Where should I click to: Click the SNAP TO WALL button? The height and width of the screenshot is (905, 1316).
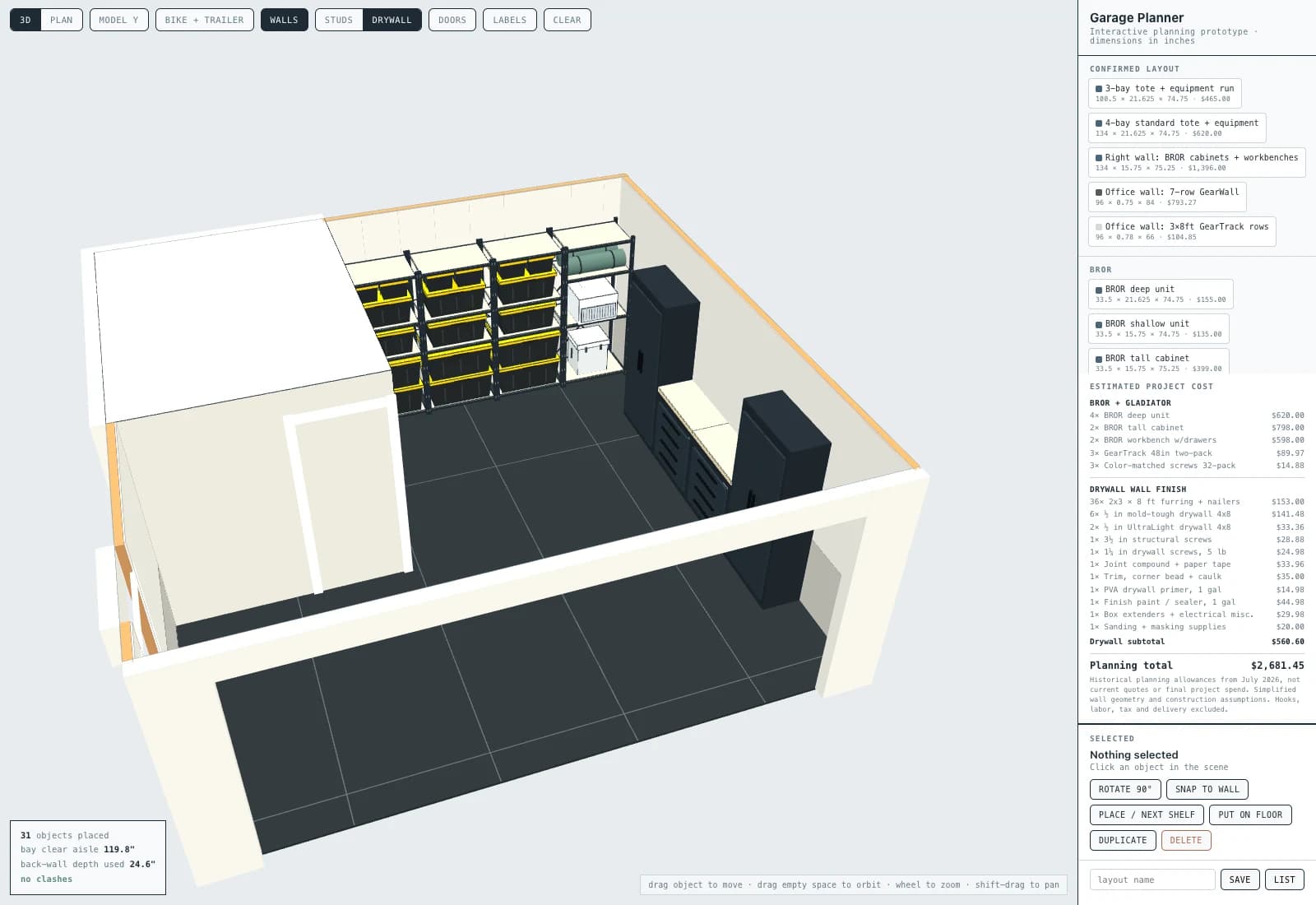(1207, 790)
